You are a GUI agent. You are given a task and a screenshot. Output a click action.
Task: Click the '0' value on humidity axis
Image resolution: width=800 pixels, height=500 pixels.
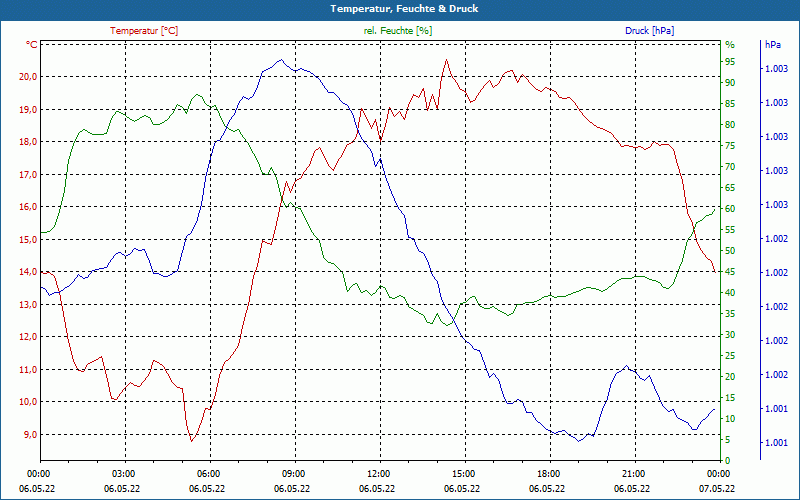pos(728,461)
